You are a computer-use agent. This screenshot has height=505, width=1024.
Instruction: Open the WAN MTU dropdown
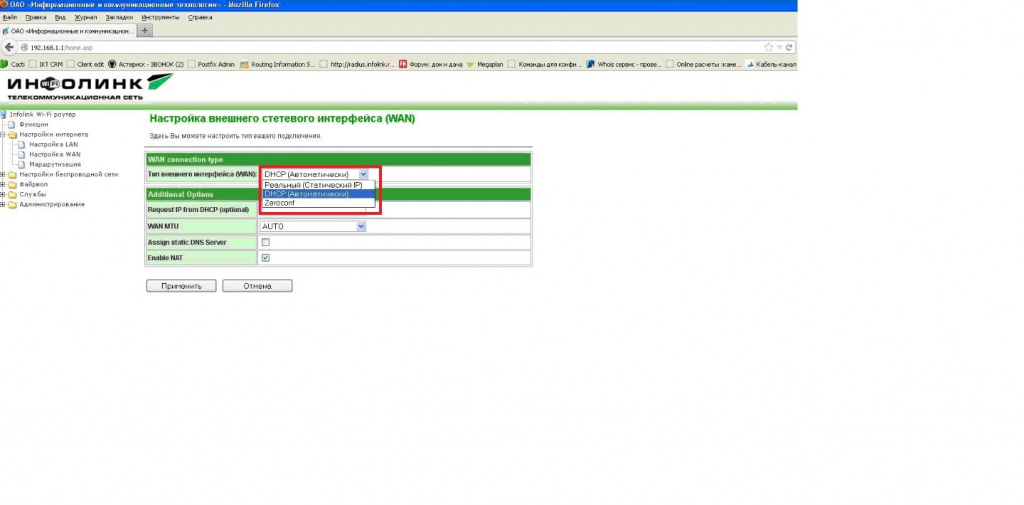[313, 227]
